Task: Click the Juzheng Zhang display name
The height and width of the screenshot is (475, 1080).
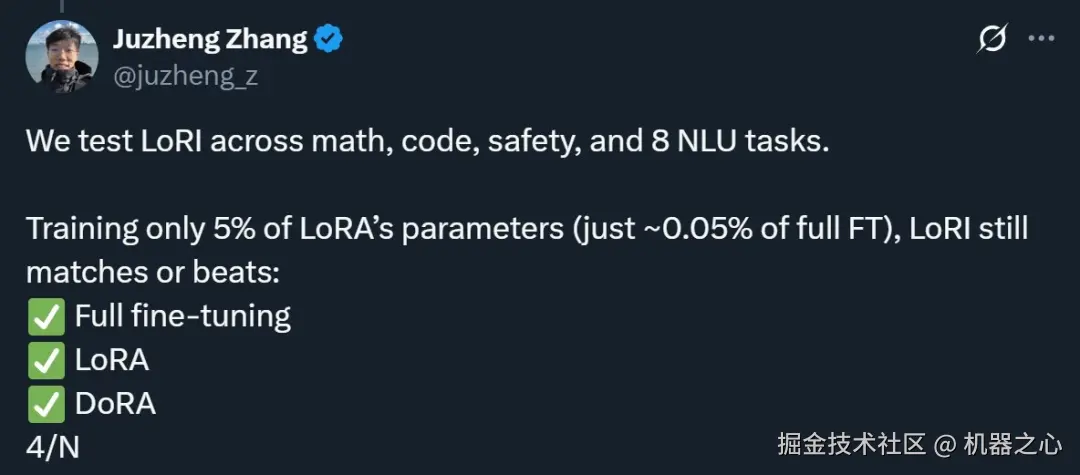Action: tap(210, 39)
